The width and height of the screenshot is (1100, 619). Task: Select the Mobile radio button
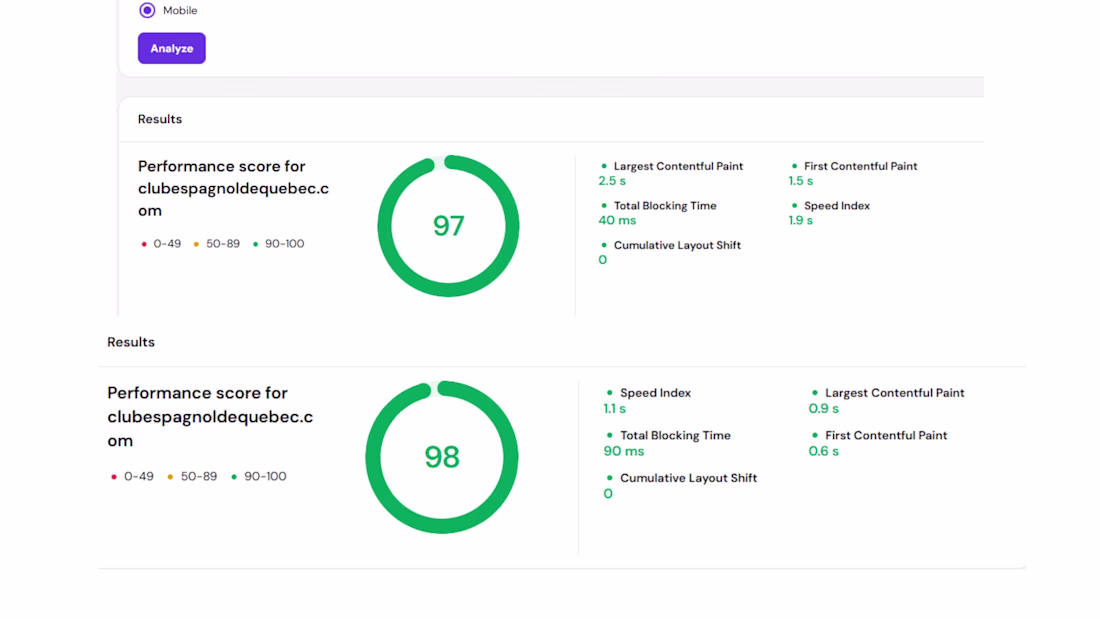[x=147, y=11]
